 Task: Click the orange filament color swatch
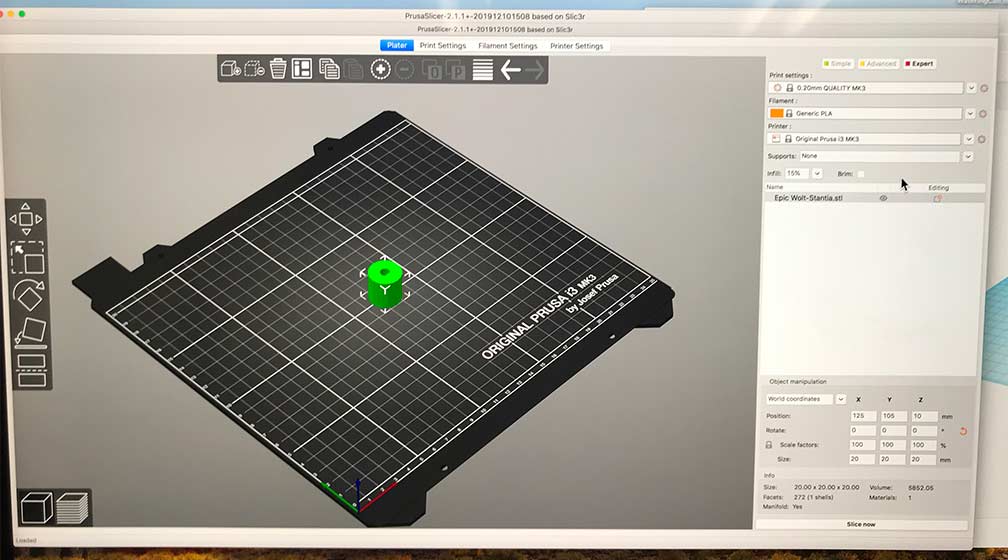[x=777, y=113]
